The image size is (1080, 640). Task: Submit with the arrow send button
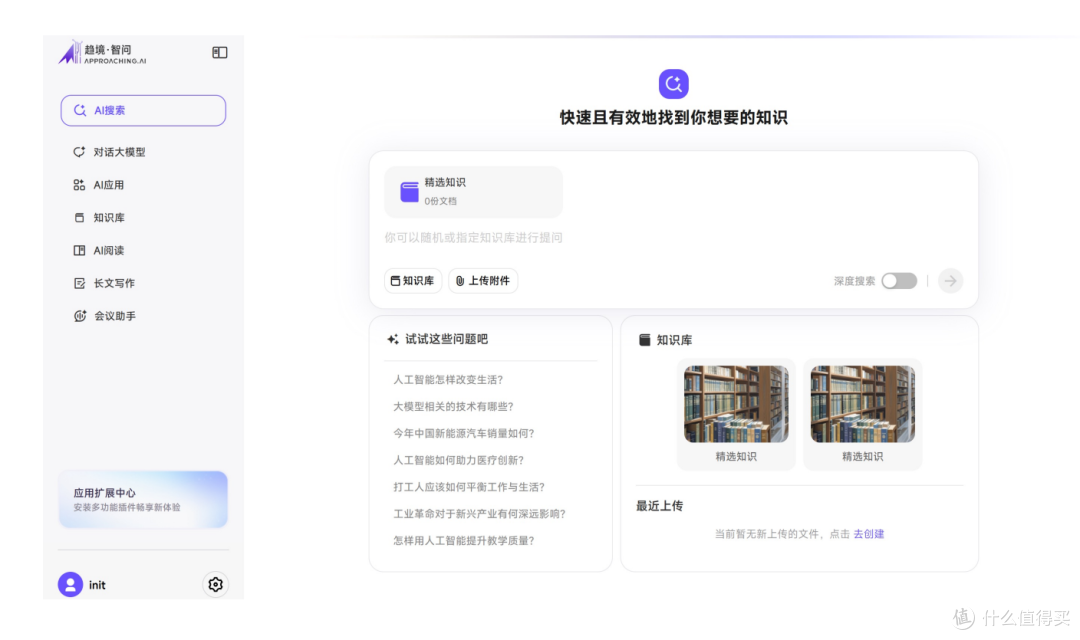951,280
